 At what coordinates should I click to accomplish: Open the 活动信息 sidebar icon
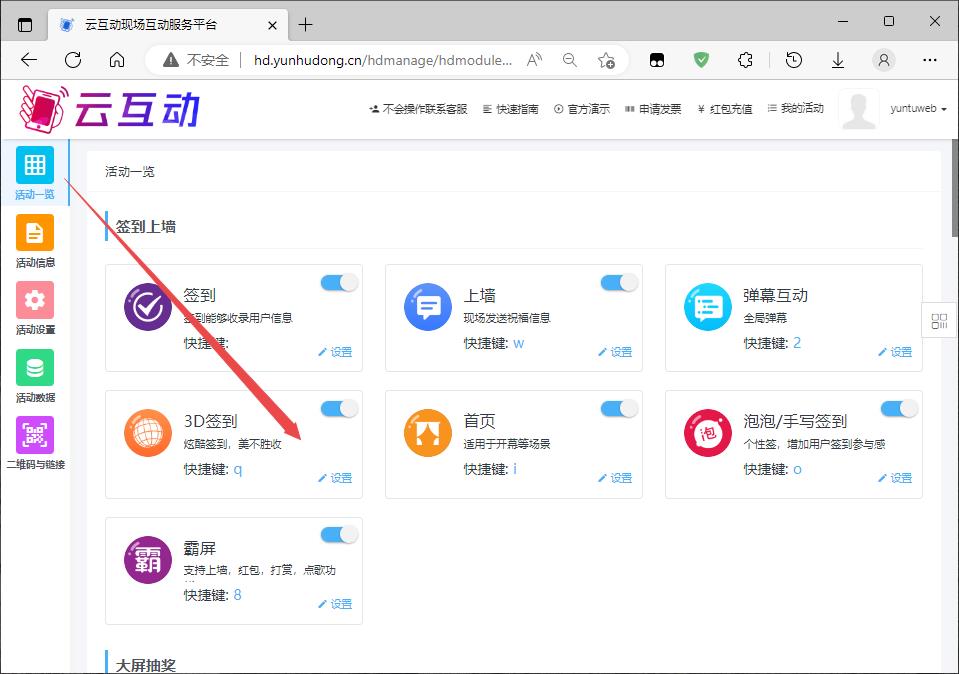click(35, 232)
